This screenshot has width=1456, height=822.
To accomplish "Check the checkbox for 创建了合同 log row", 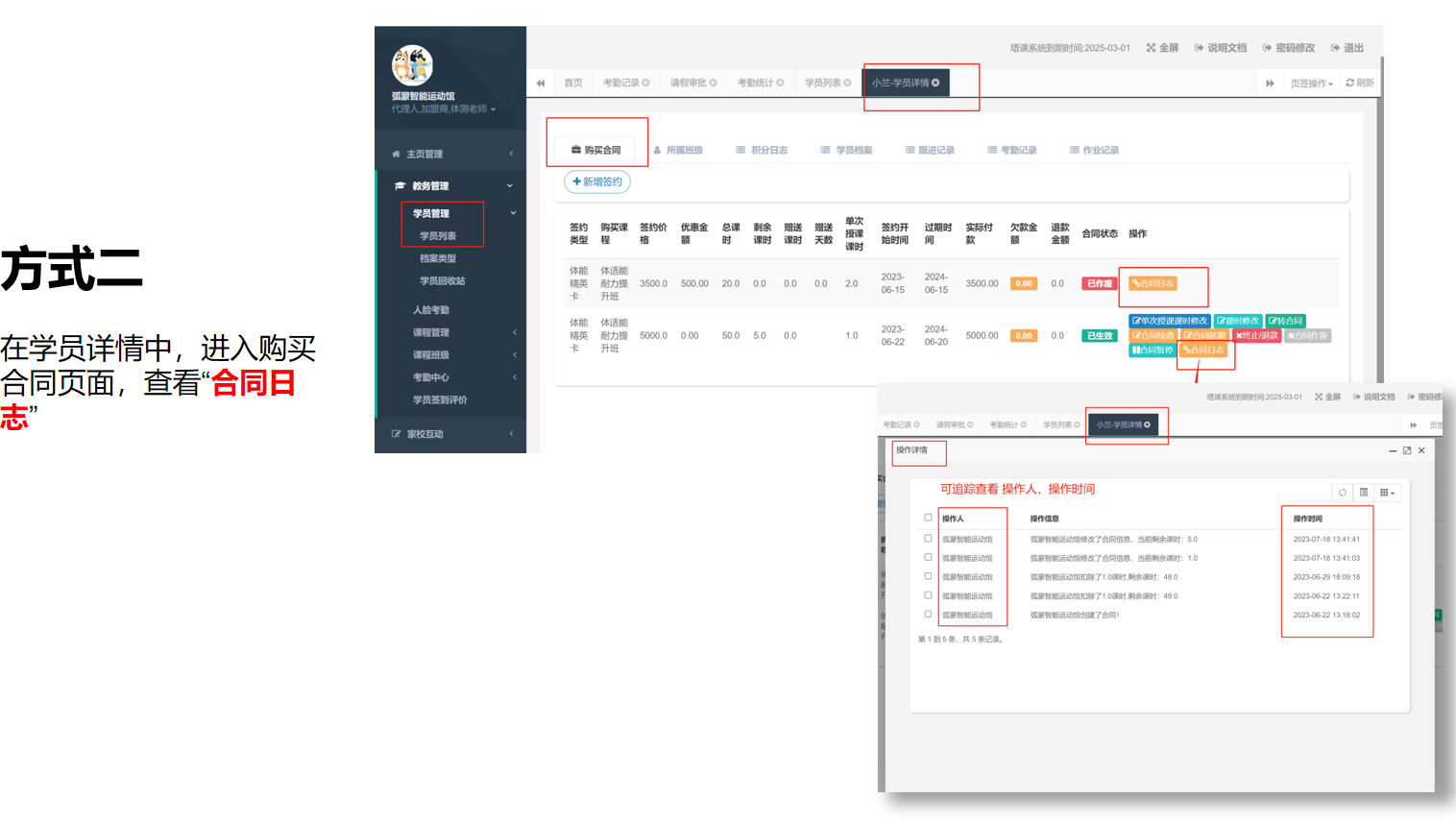I will 928,615.
